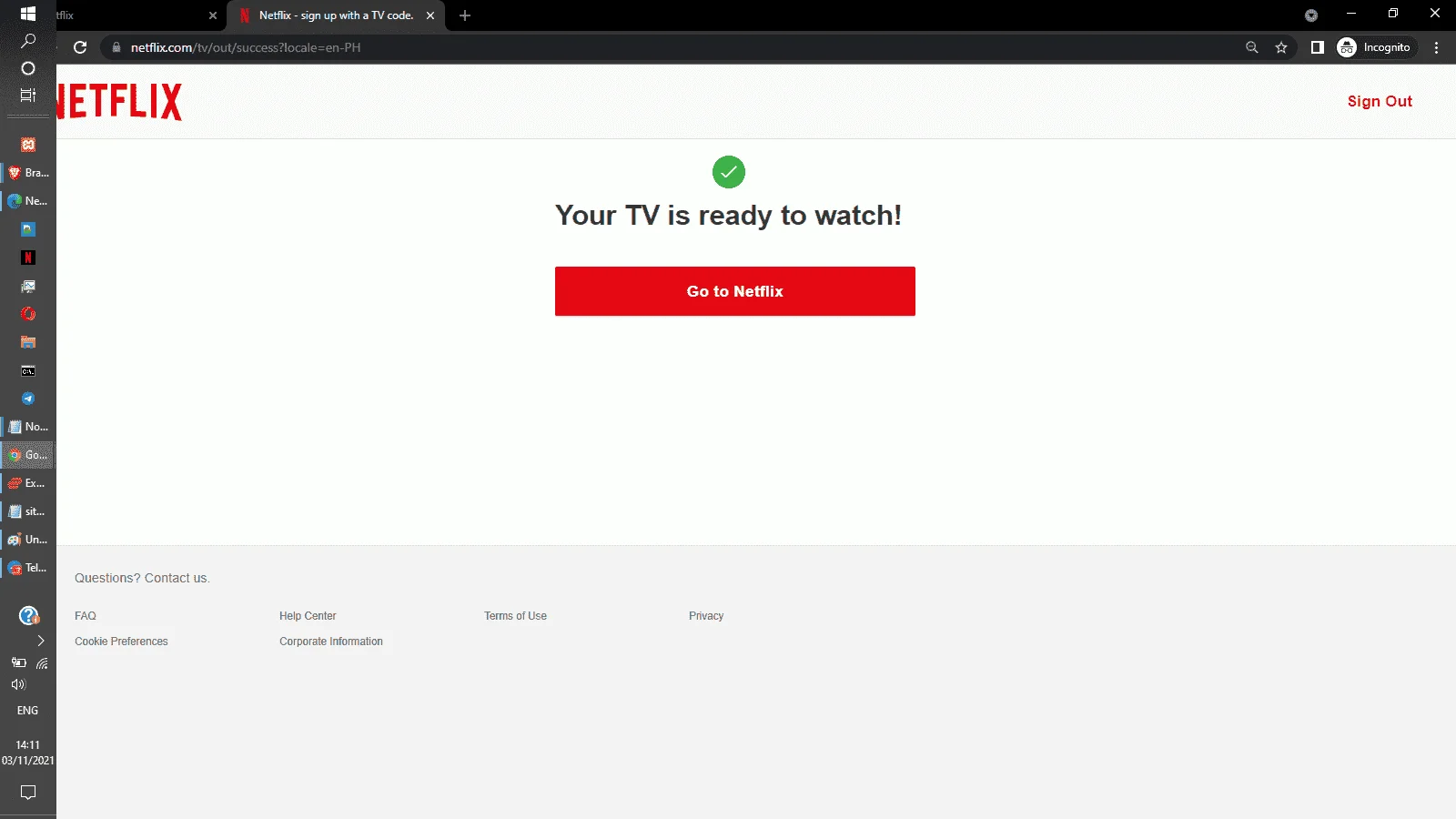Switch to 'Netflix - sign up with a TV code' tab
The image size is (1456, 819).
[x=337, y=15]
